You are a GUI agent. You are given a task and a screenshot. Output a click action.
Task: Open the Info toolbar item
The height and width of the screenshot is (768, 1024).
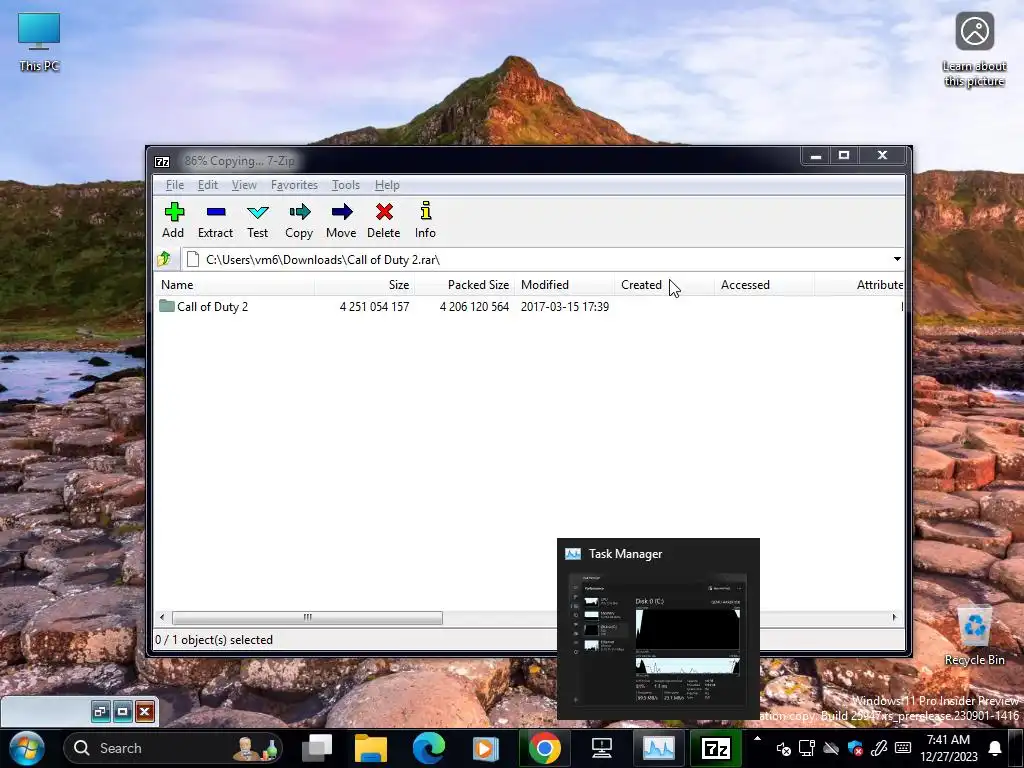point(425,220)
